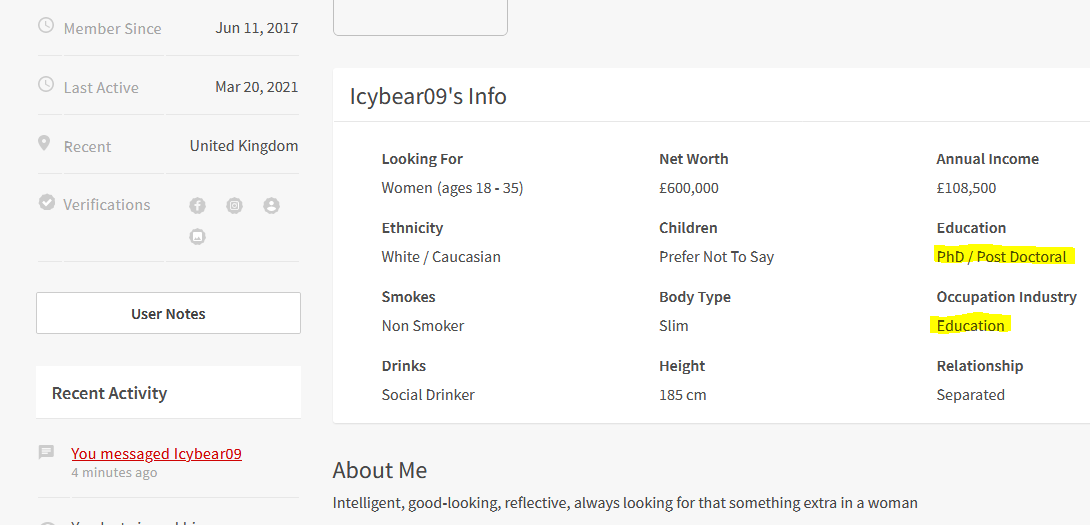Click the '4 minutes ago' timestamp
1090x525 pixels.
(x=114, y=473)
